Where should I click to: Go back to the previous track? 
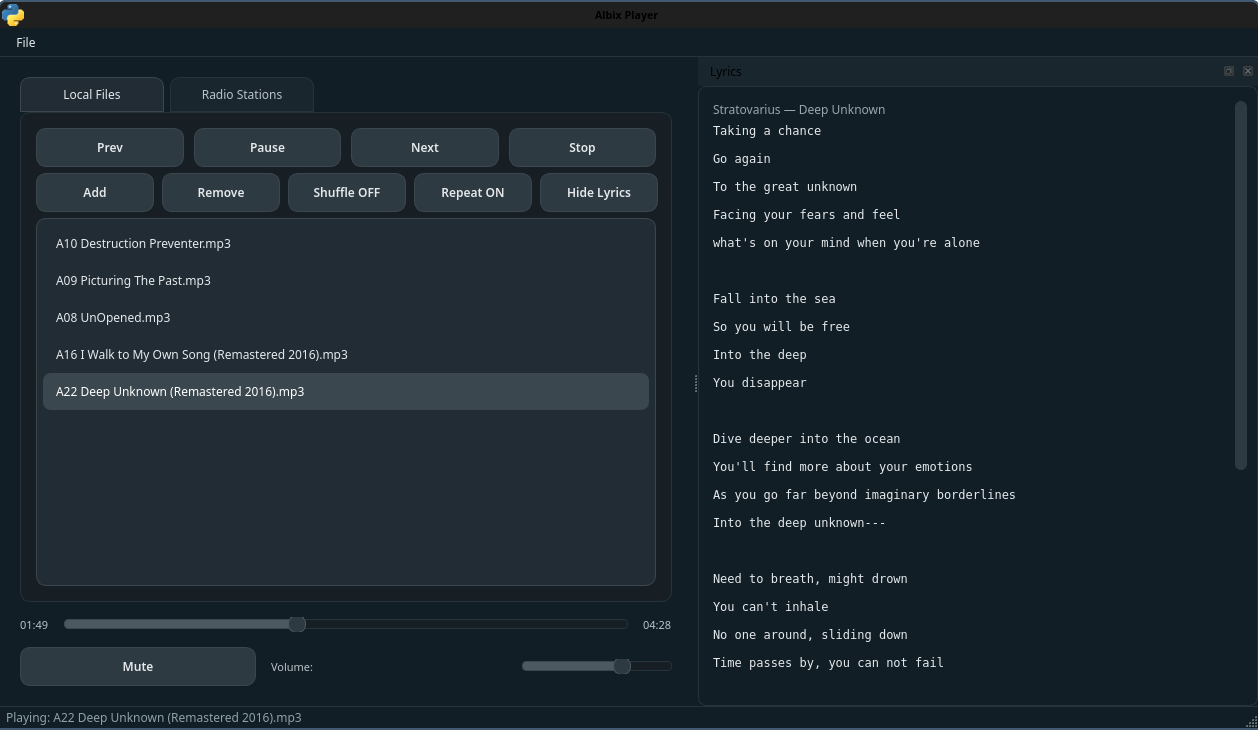click(x=110, y=147)
